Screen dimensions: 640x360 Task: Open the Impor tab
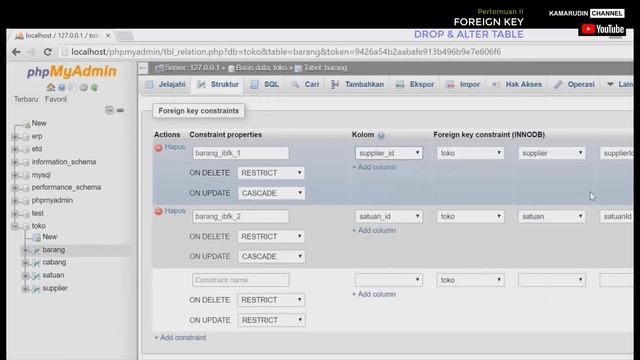click(463, 84)
